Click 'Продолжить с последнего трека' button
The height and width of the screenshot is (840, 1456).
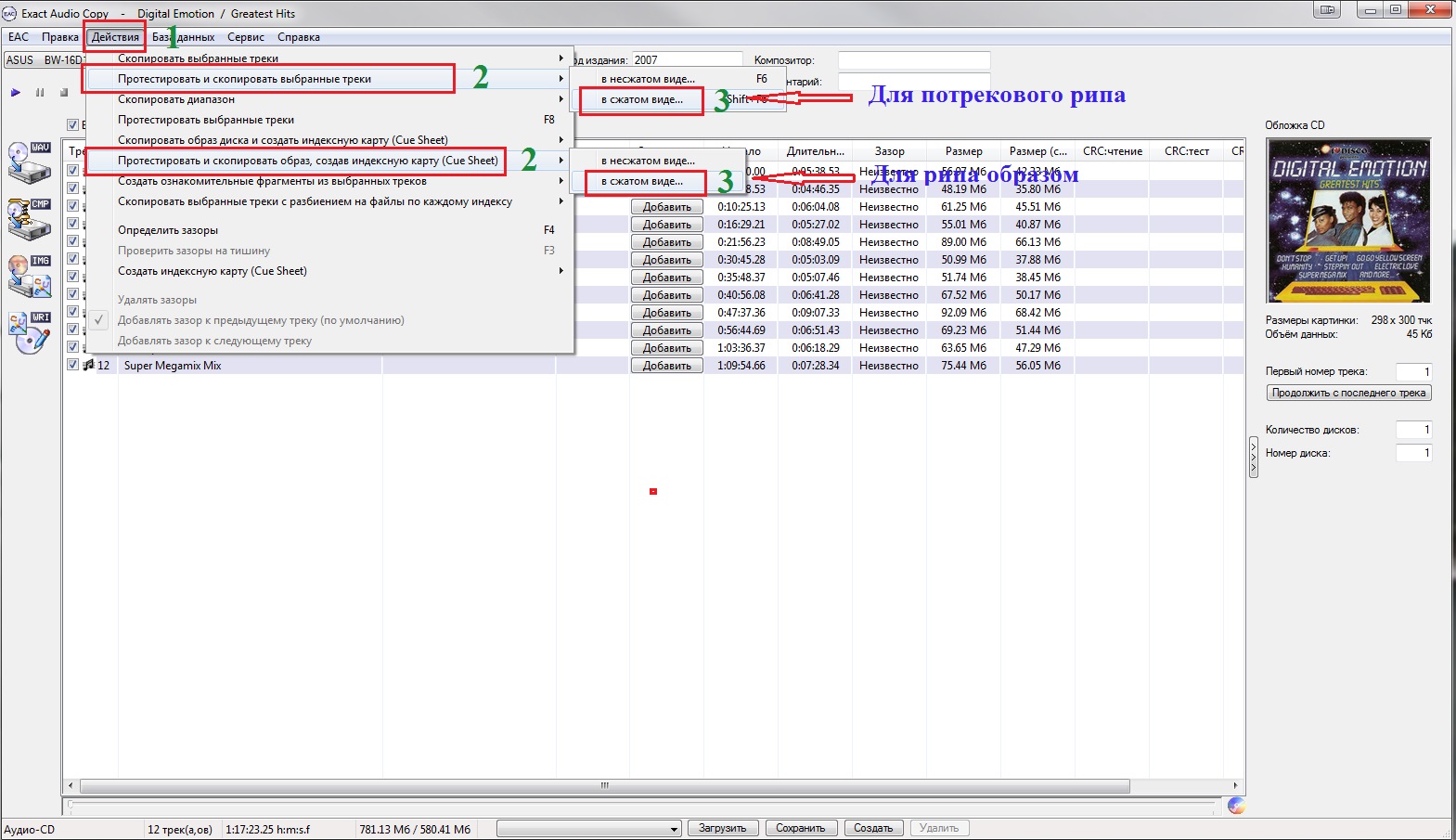click(x=1348, y=393)
